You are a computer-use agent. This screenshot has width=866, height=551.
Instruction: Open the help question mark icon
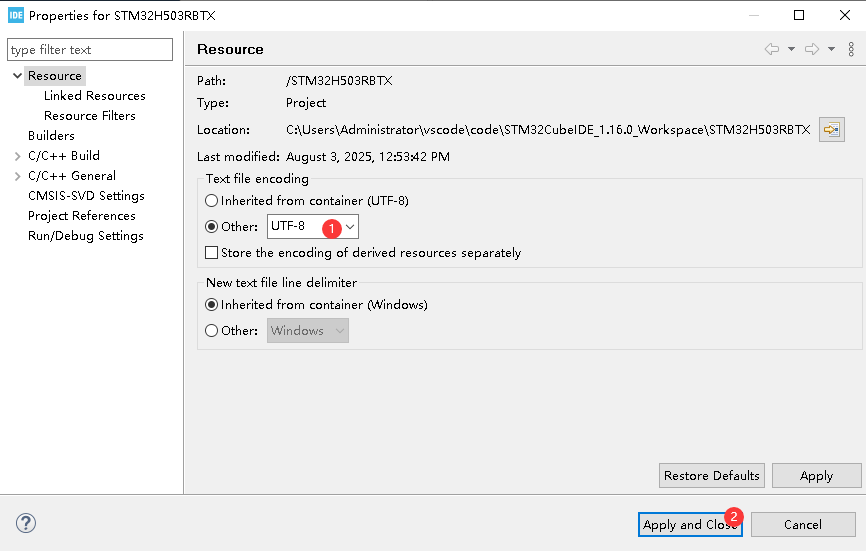coord(26,523)
